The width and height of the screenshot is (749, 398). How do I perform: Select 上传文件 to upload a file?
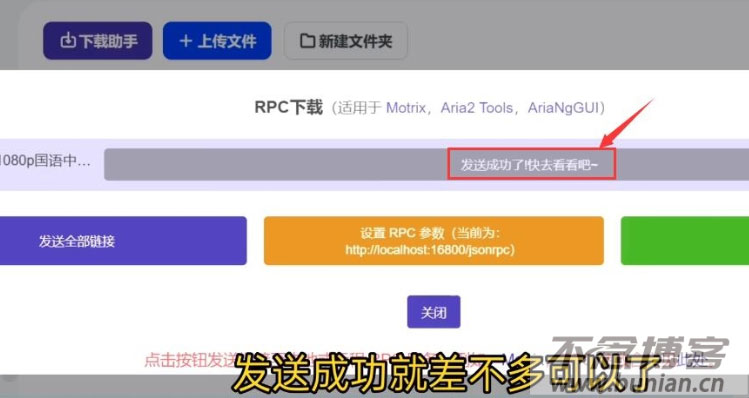click(x=217, y=41)
